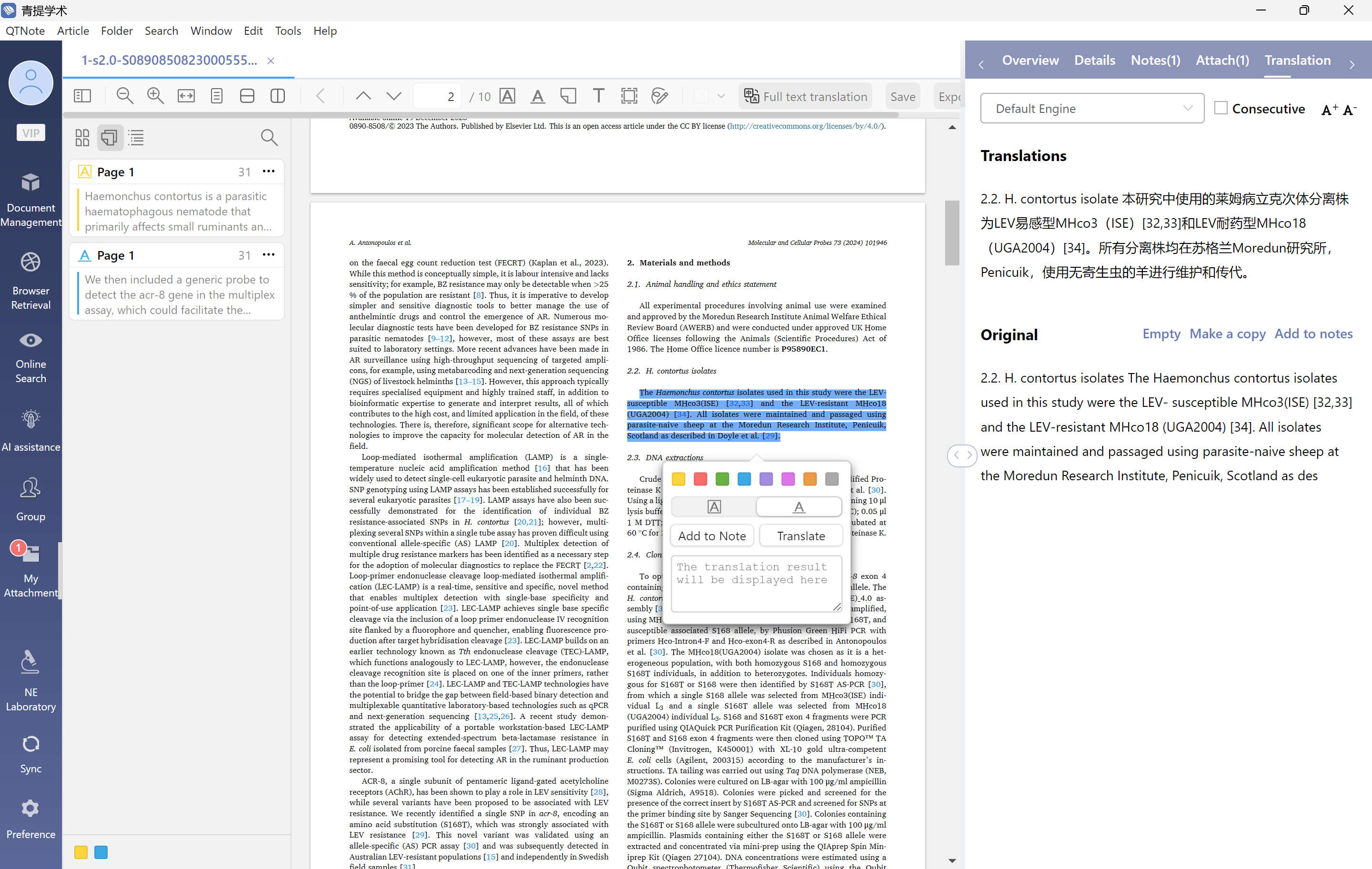Select the area screenshot tool
This screenshot has height=869, width=1372.
click(629, 96)
